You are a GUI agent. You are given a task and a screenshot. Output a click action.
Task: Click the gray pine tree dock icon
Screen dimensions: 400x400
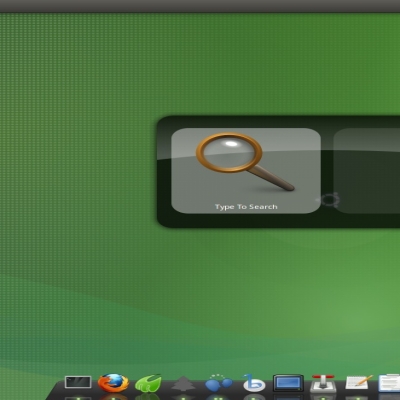coord(183,384)
